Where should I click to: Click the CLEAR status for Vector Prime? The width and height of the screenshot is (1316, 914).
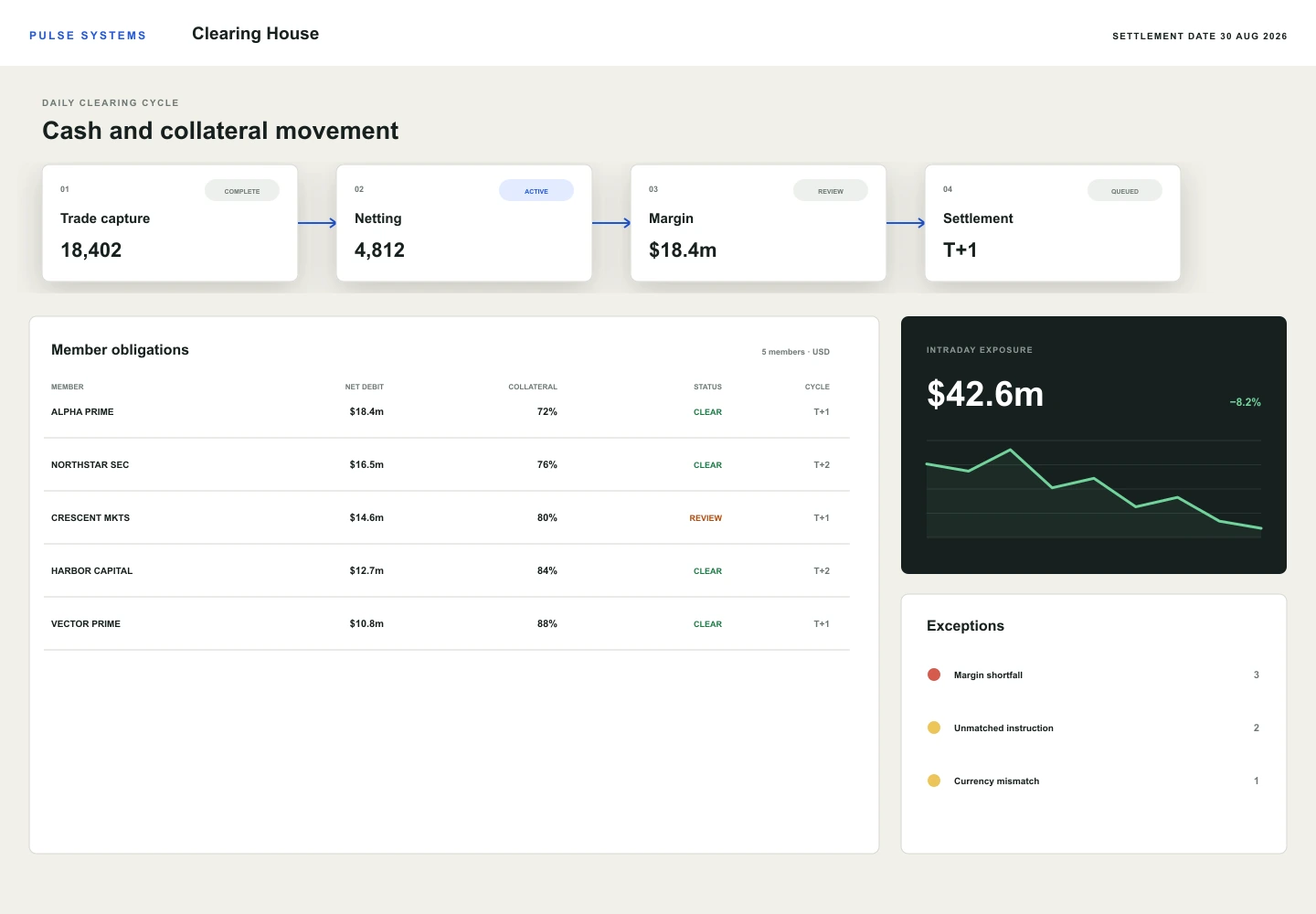pyautogui.click(x=707, y=624)
